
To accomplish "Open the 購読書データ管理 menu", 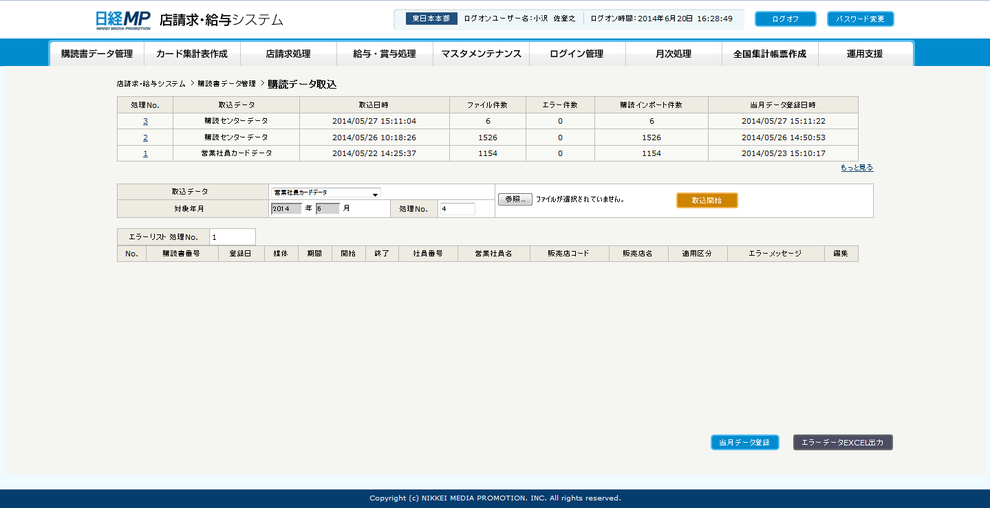I will point(97,54).
